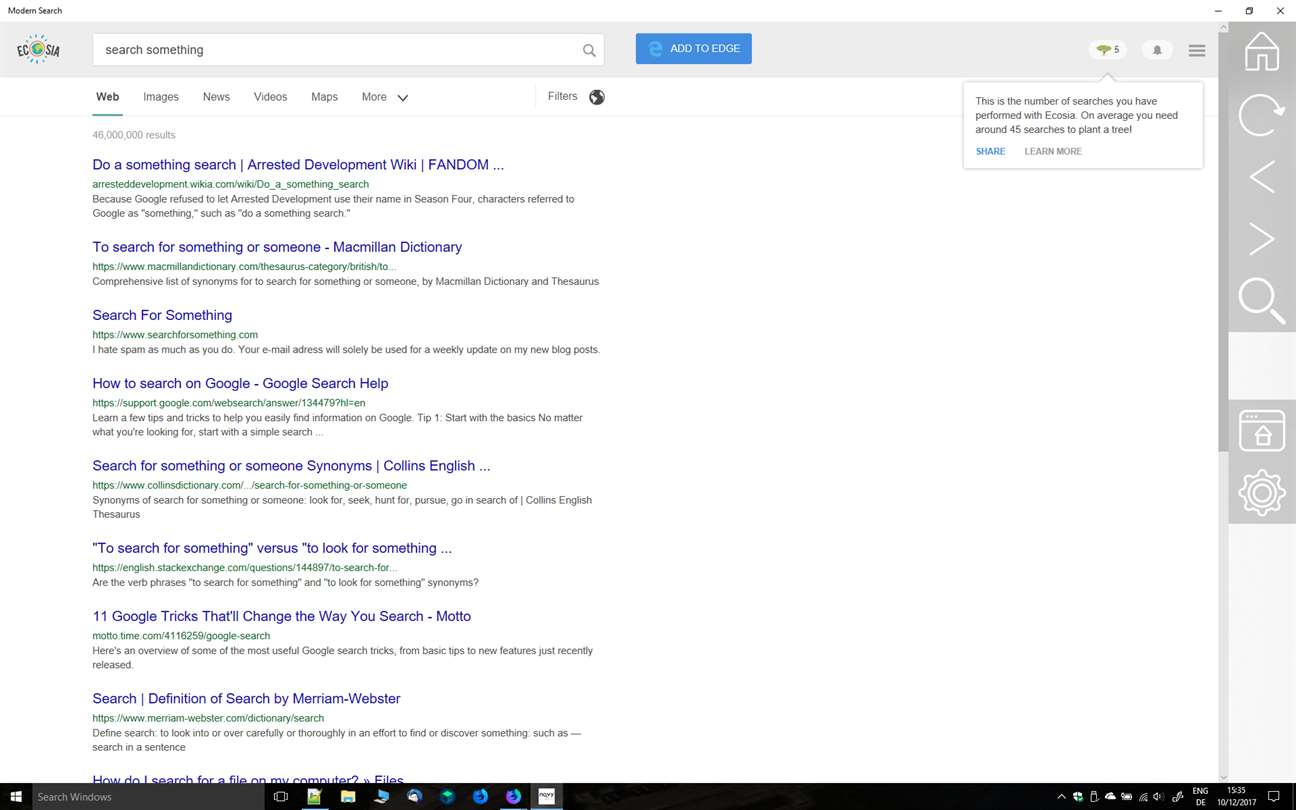Click the globe icon next to Filters
The width and height of the screenshot is (1296, 810).
(x=597, y=97)
